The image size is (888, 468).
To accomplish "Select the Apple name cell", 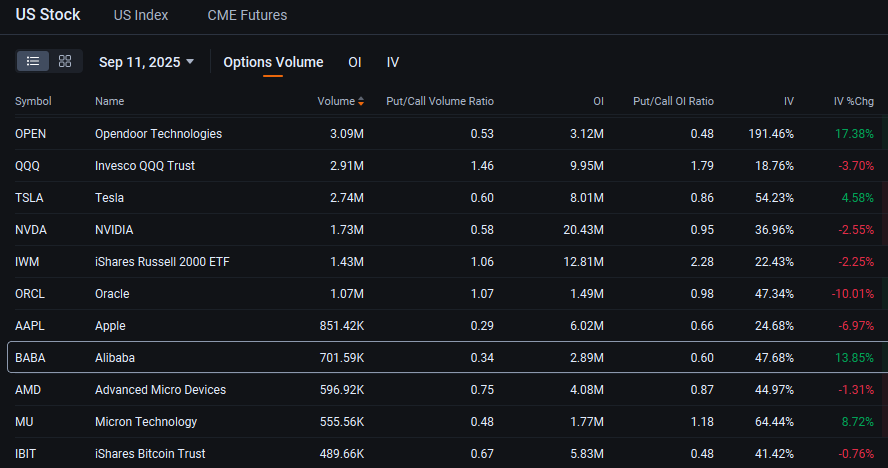I will 110,326.
